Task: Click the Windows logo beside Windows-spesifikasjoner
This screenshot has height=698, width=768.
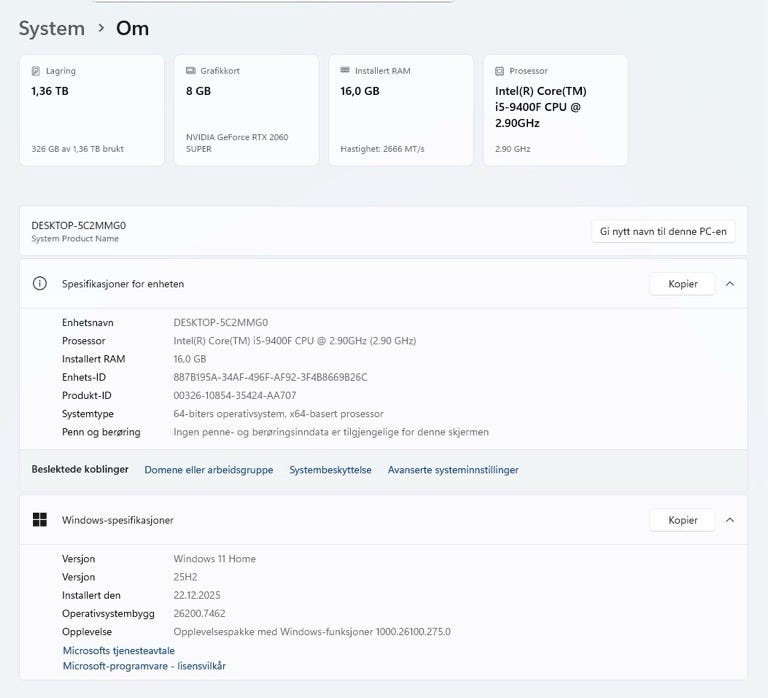Action: 40,520
